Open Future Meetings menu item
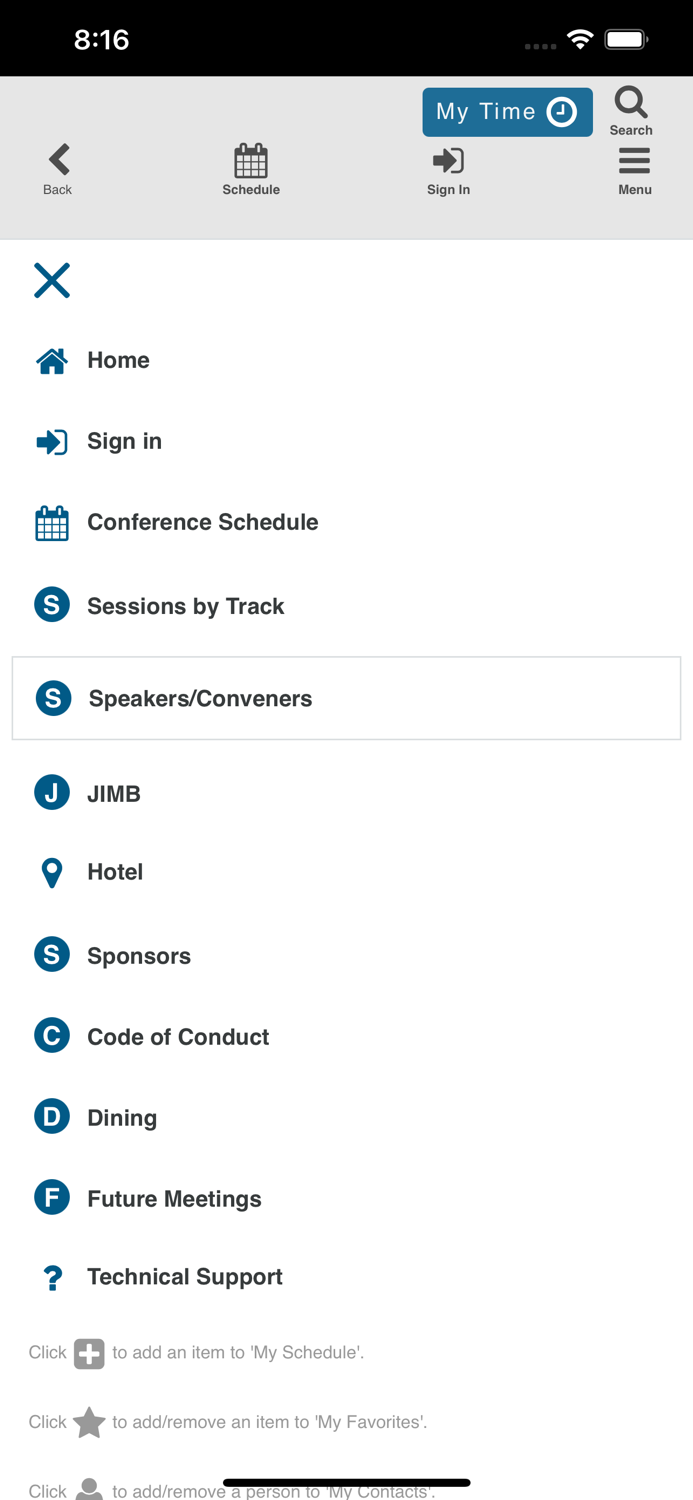 pyautogui.click(x=174, y=1199)
